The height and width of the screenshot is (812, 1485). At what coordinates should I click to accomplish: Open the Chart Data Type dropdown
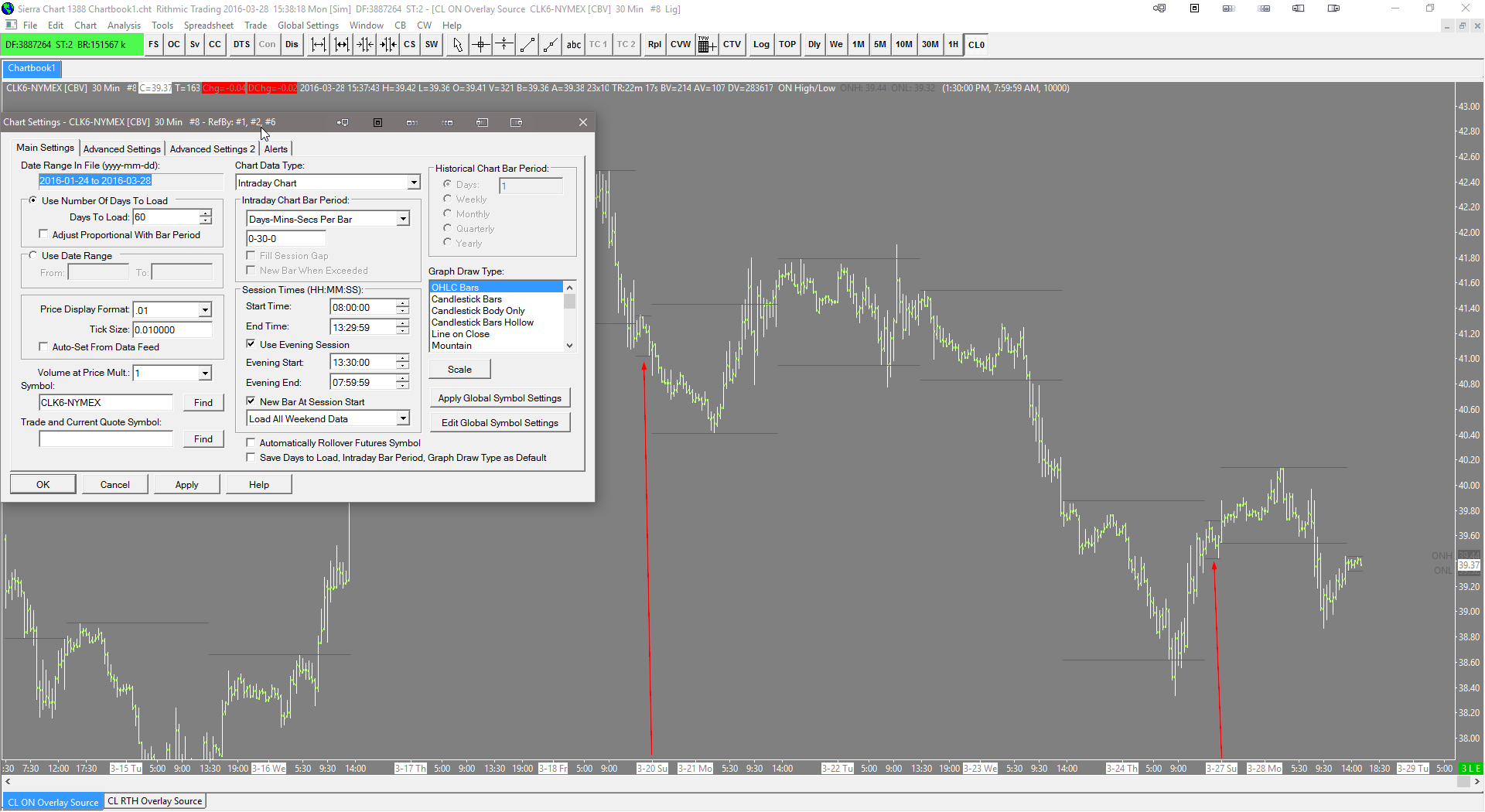tap(414, 183)
